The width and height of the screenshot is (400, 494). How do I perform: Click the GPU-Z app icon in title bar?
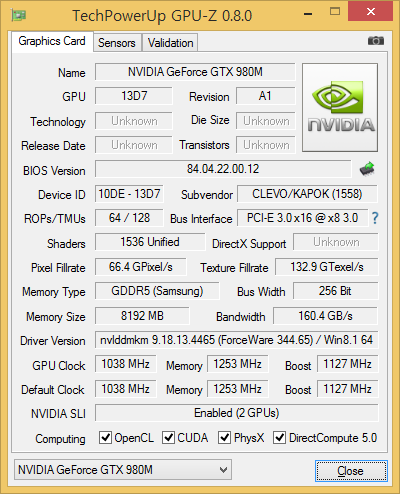pos(19,15)
